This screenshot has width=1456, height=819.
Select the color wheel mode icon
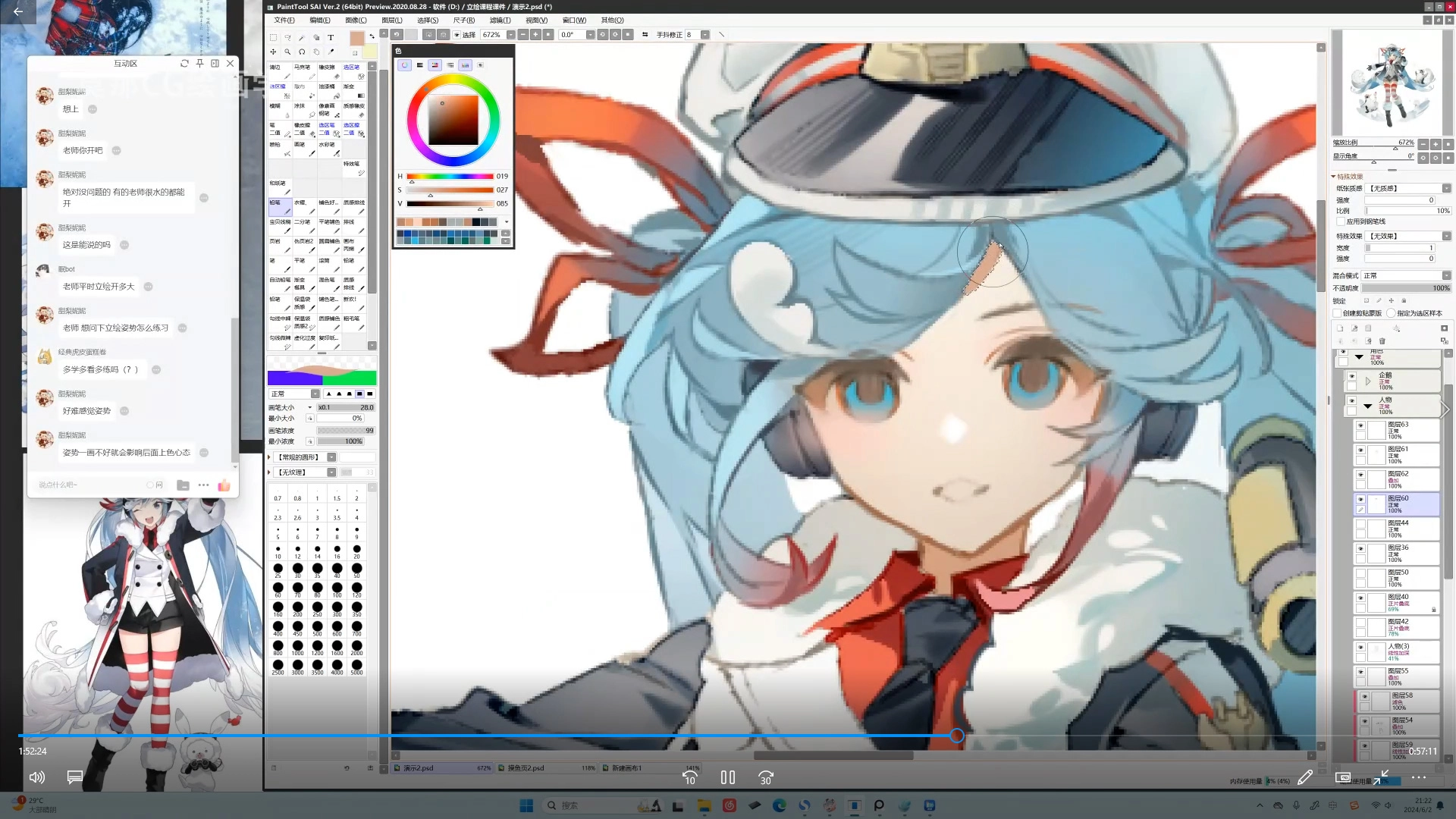[405, 65]
